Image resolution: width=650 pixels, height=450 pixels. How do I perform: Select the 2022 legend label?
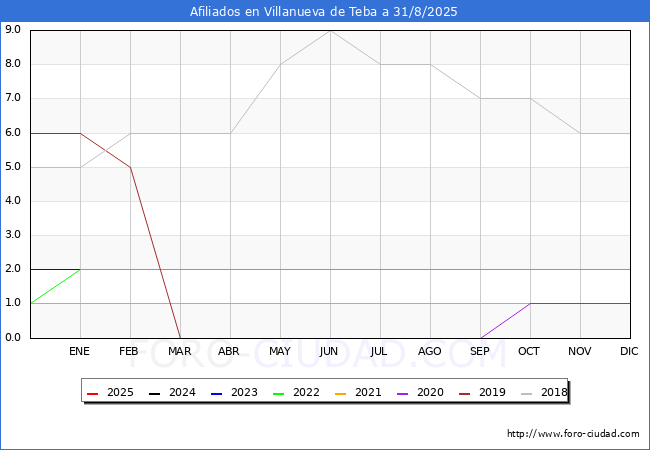click(x=306, y=392)
